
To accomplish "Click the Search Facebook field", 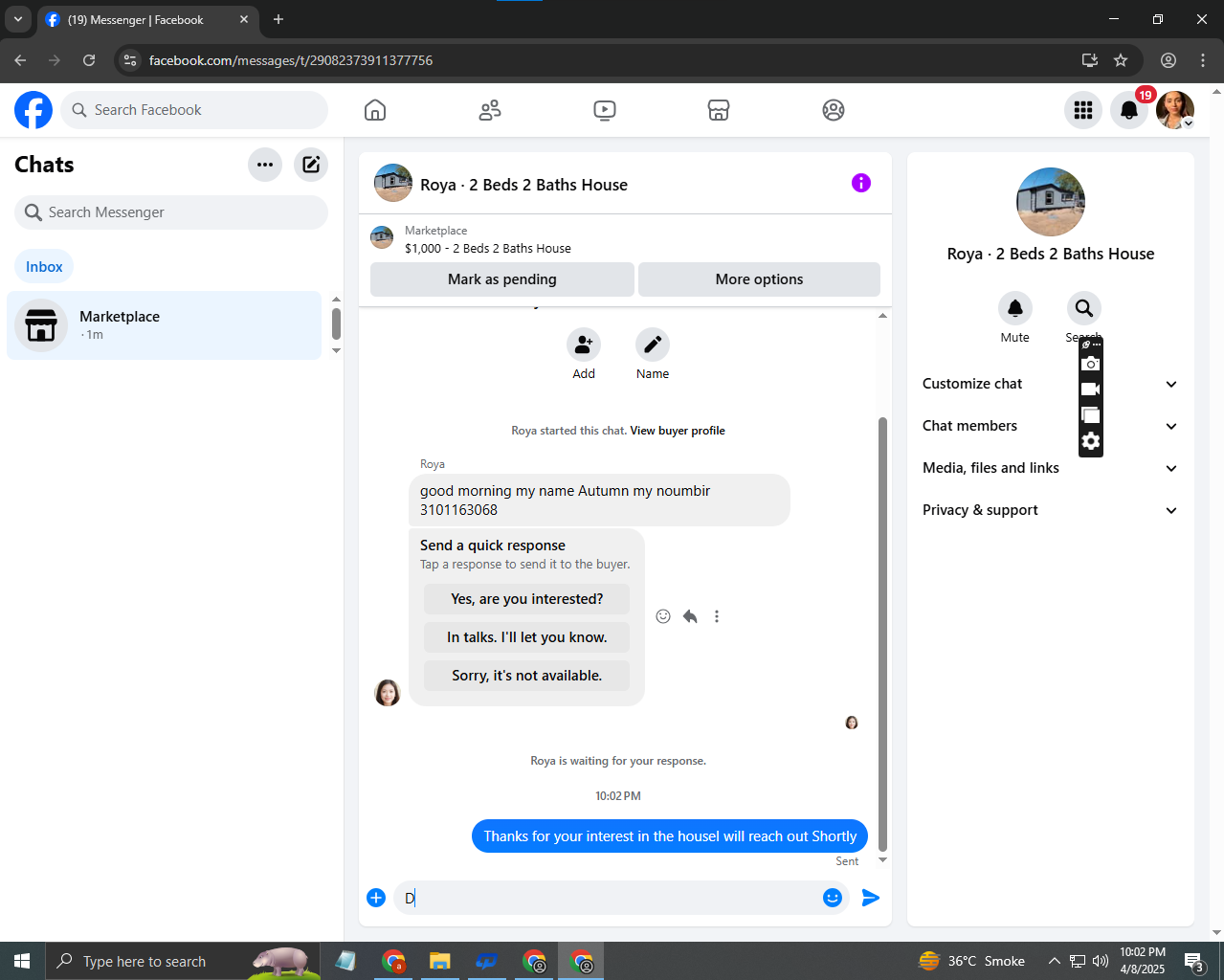I will [x=194, y=110].
